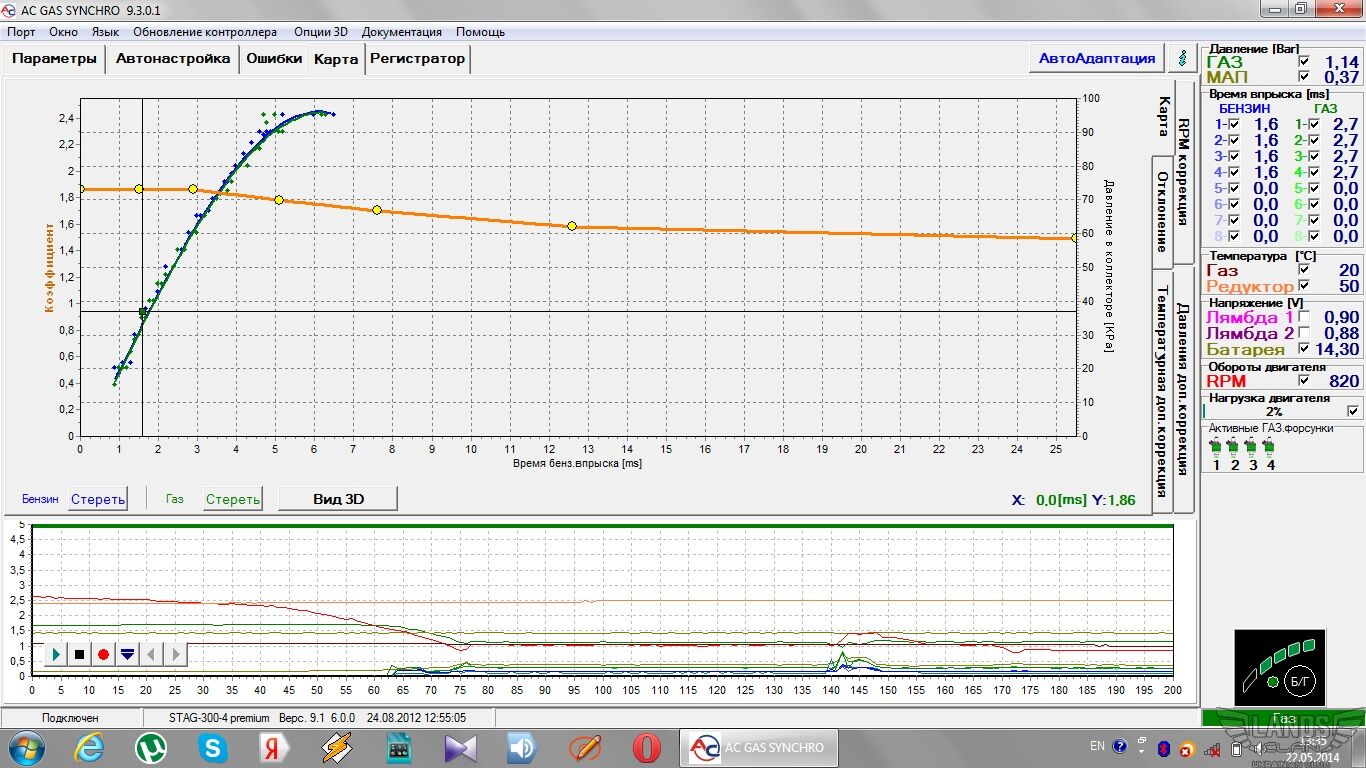Enable the Лямбда 1 checkbox
1366x768 pixels.
(1304, 318)
